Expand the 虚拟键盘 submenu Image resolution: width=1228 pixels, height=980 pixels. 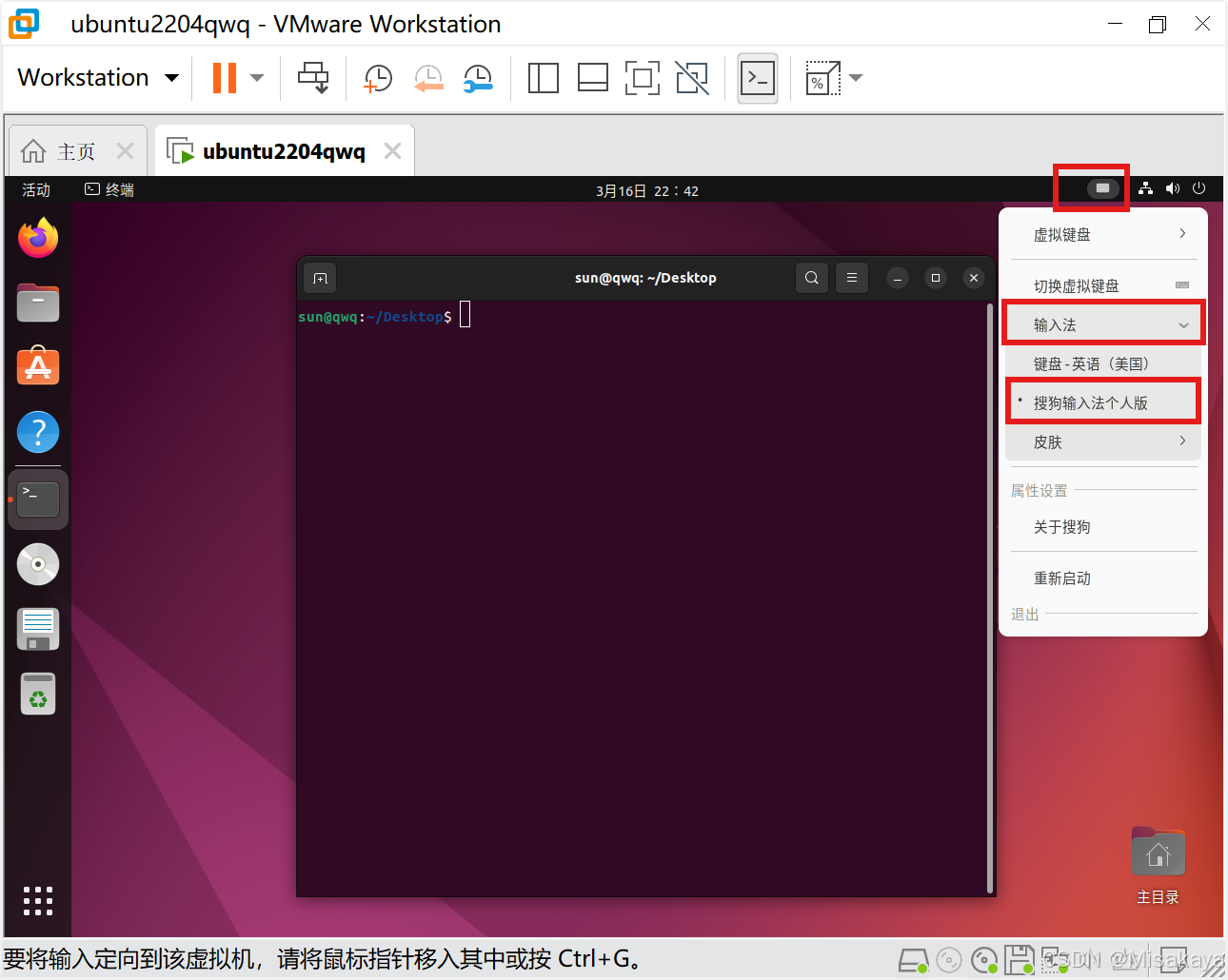click(1104, 234)
